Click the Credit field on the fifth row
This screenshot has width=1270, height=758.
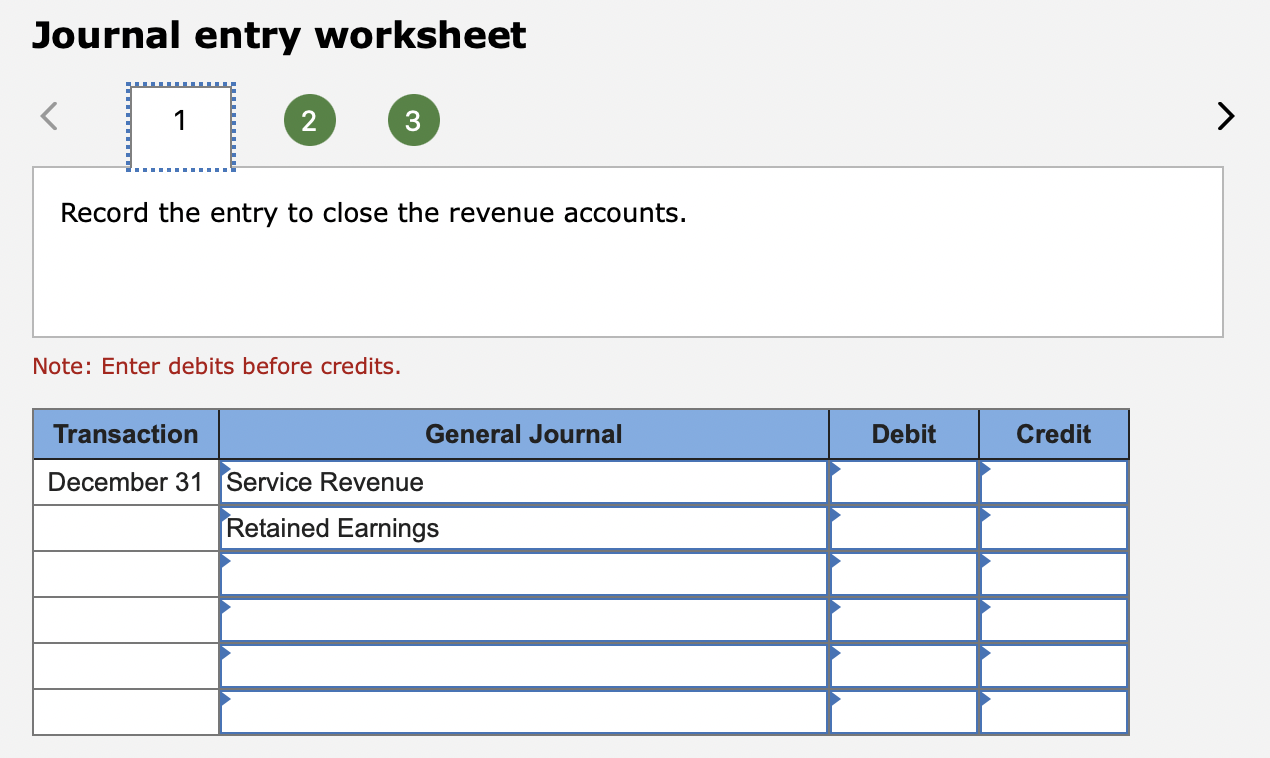pyautogui.click(x=1053, y=666)
